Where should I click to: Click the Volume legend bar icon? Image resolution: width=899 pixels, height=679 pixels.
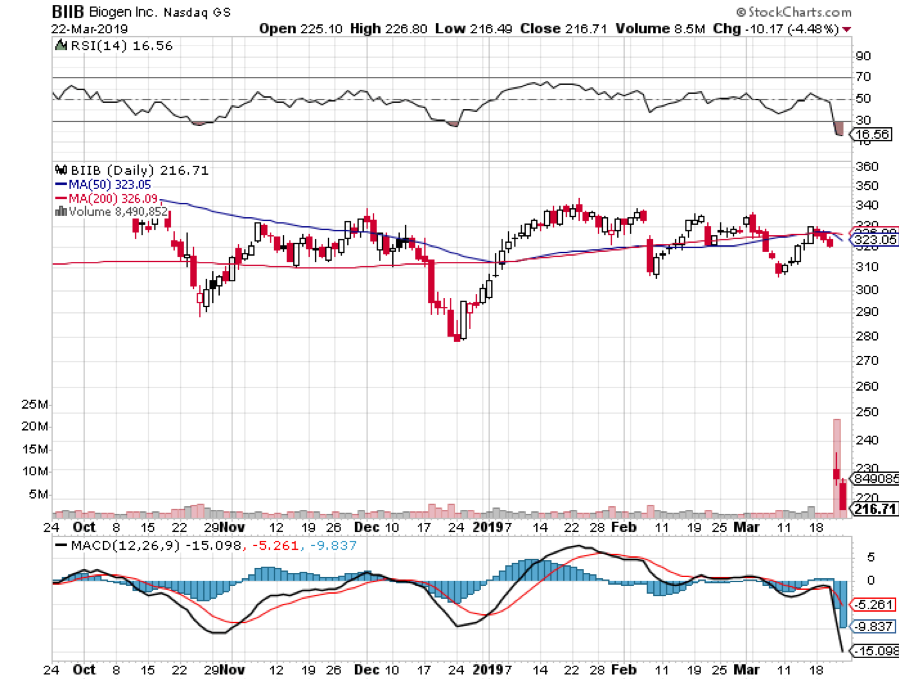57,211
